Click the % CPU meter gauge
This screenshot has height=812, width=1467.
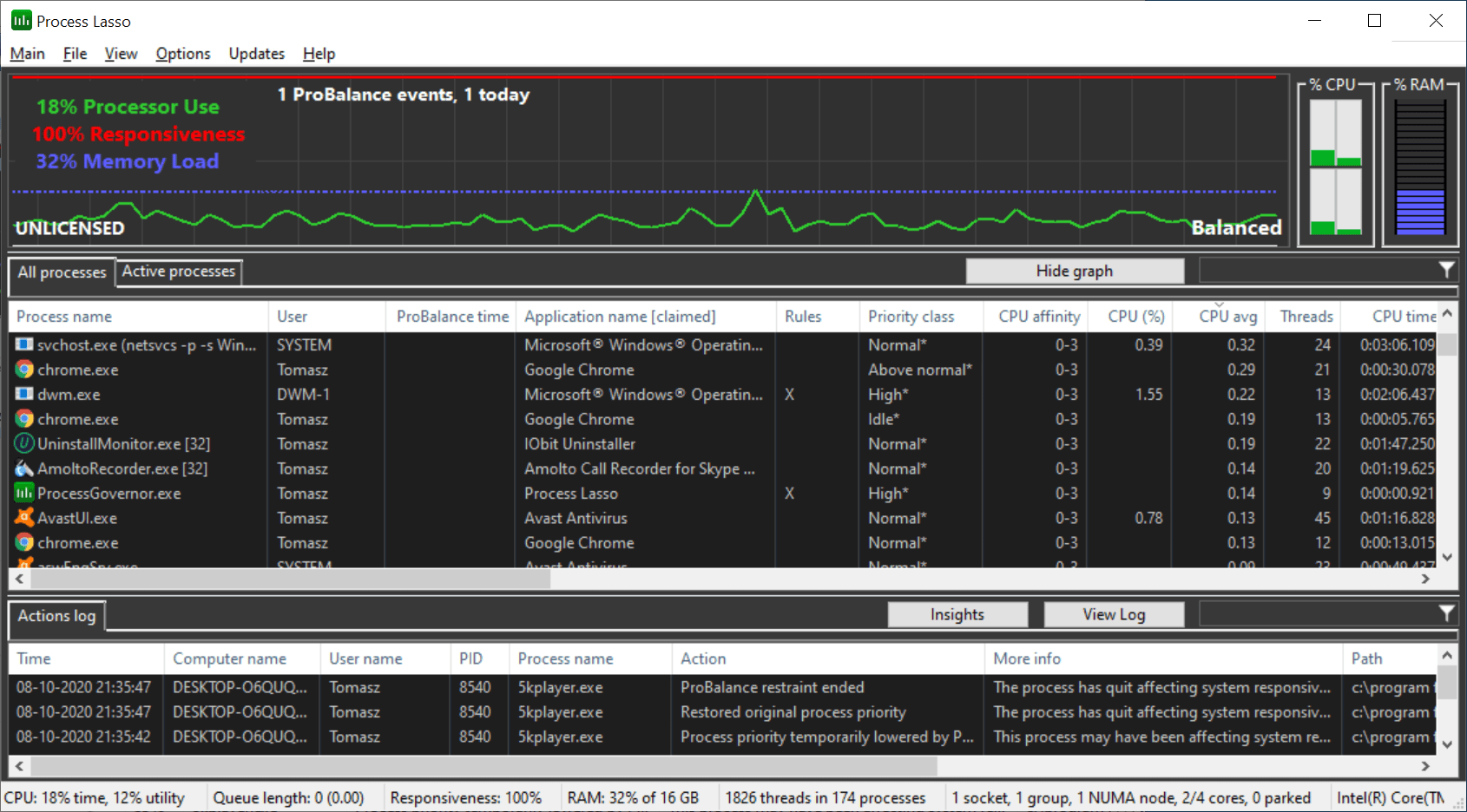pos(1335,167)
